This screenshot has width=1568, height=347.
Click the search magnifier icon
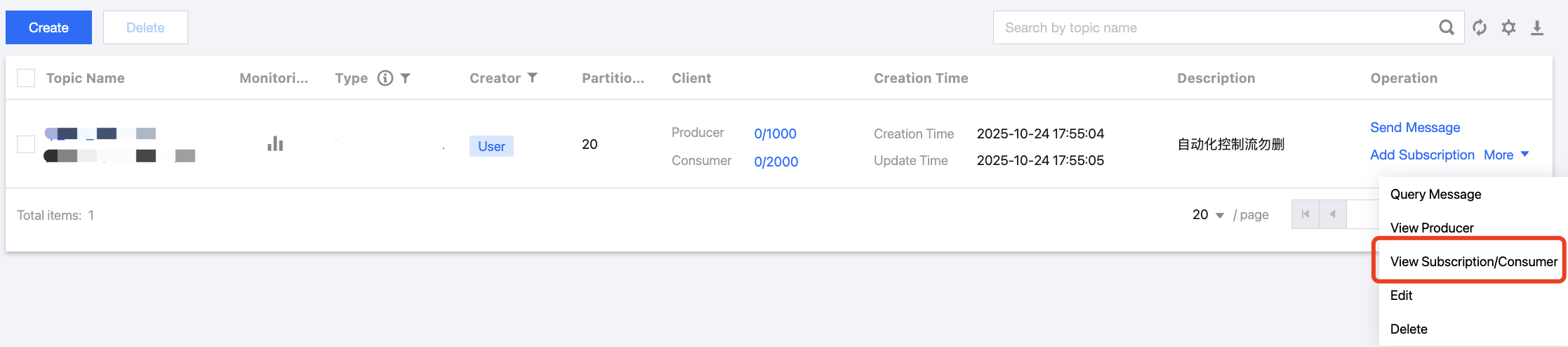coord(1447,27)
